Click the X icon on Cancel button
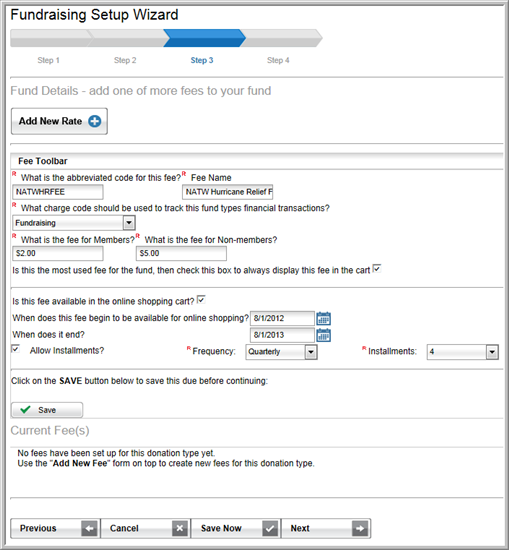Image resolution: width=509 pixels, height=550 pixels. tap(180, 528)
